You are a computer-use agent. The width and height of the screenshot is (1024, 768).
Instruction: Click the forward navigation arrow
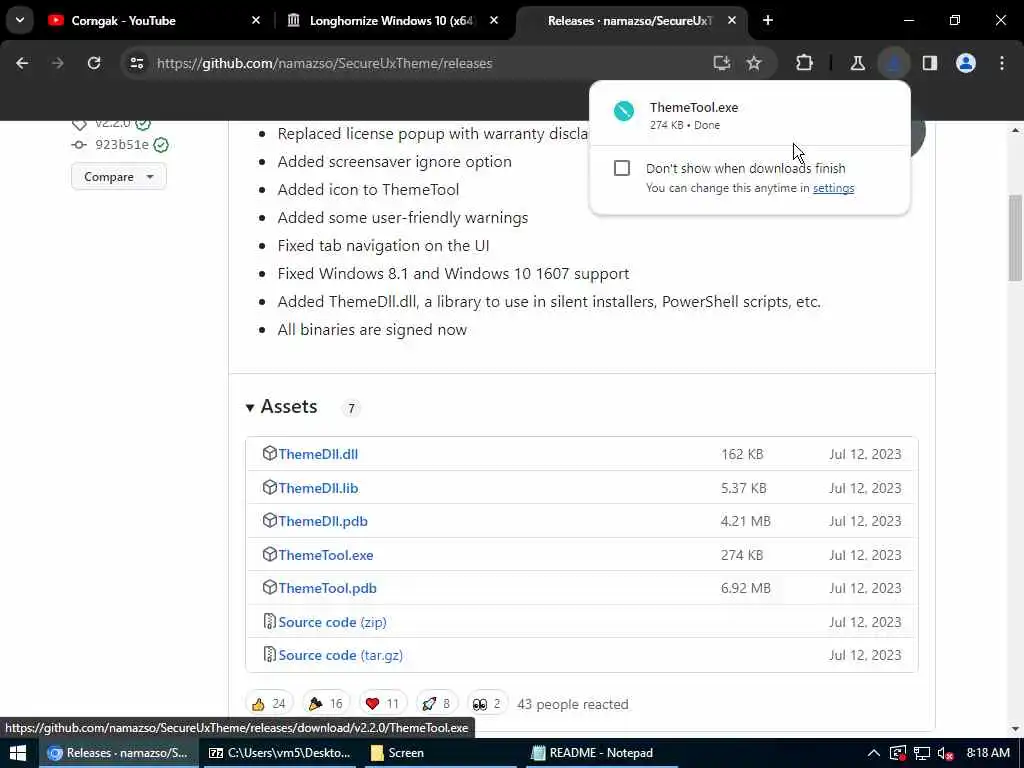tap(57, 63)
